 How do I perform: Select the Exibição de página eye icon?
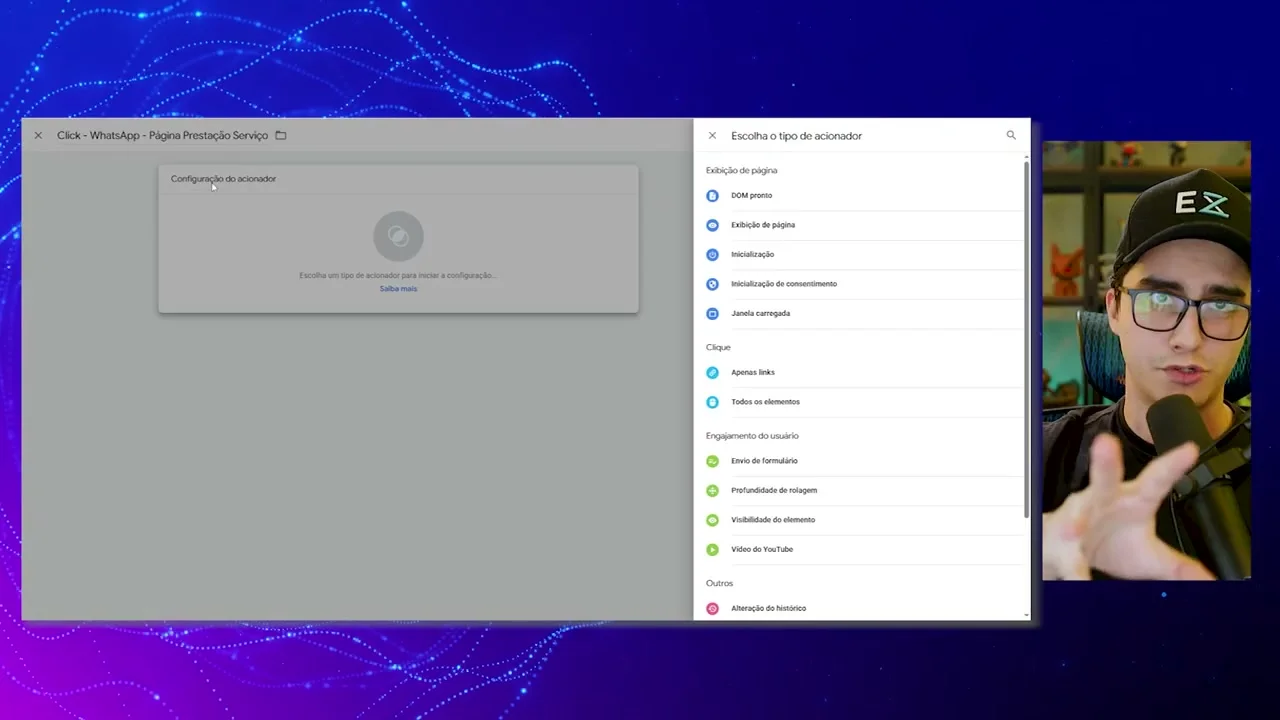pos(712,225)
